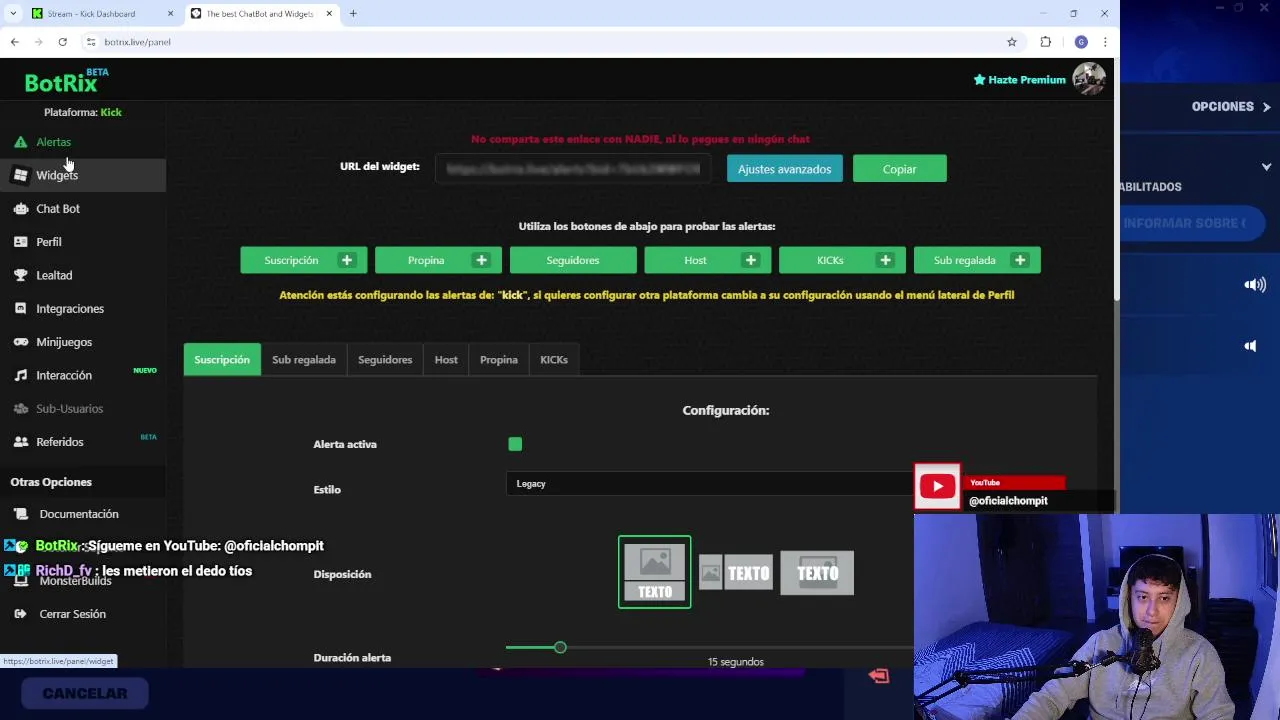Open the Referidos people icon
The height and width of the screenshot is (720, 1280).
pyautogui.click(x=20, y=442)
